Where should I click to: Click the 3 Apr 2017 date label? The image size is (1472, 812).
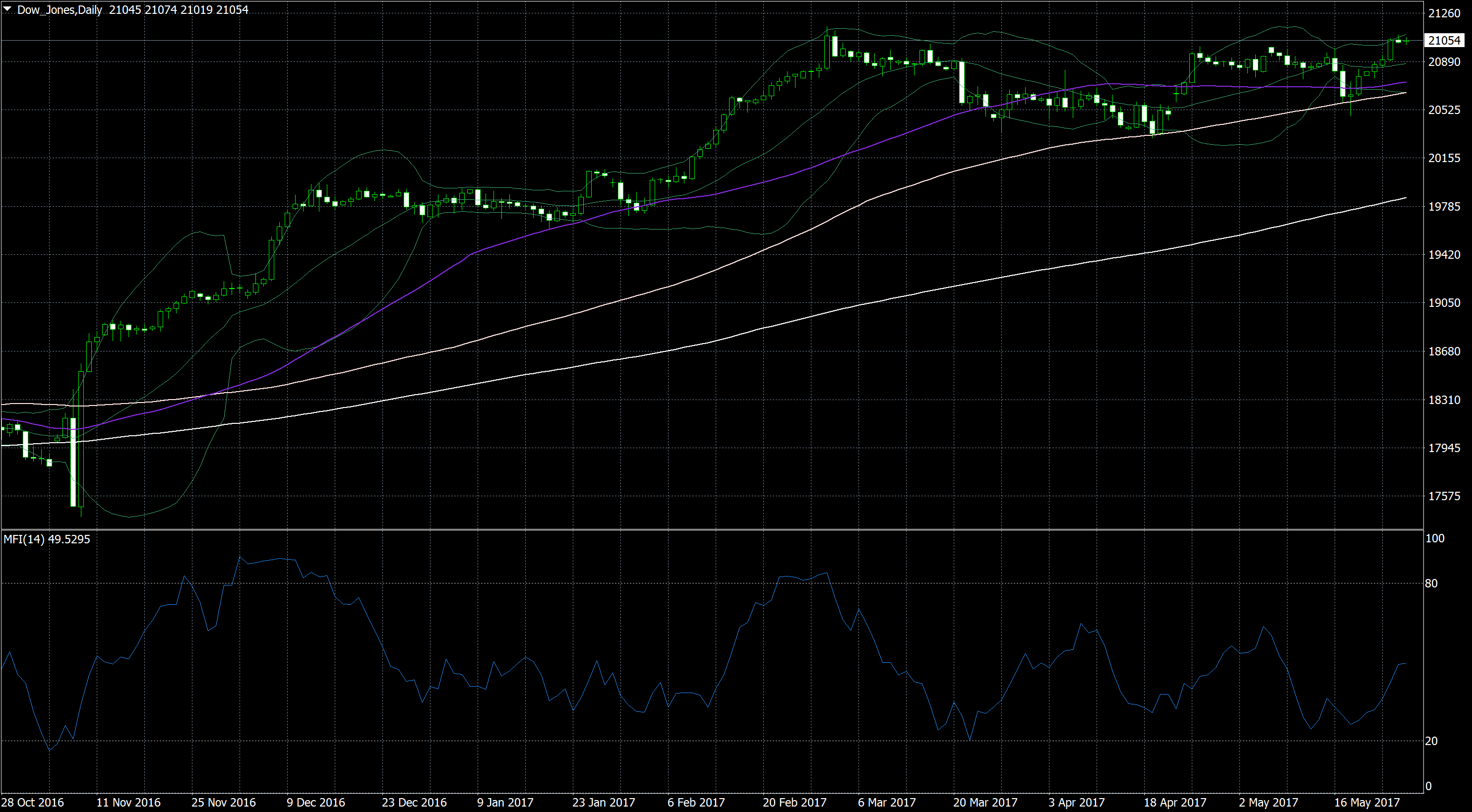coord(1077,802)
